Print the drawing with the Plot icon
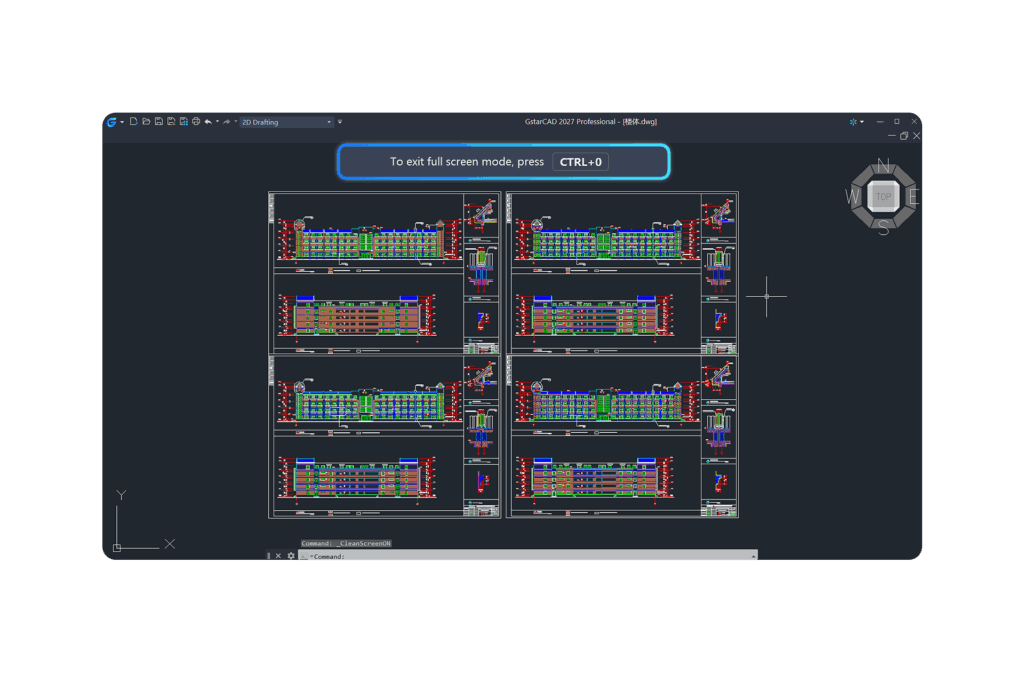 coord(196,121)
